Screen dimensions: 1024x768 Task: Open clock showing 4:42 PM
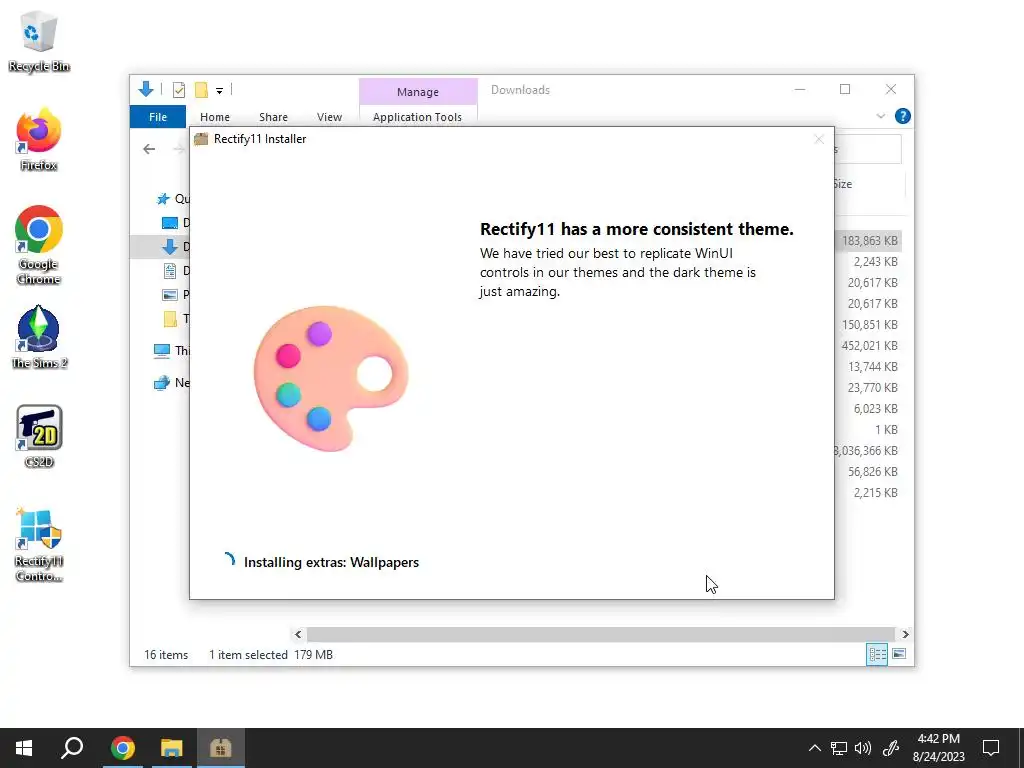938,748
